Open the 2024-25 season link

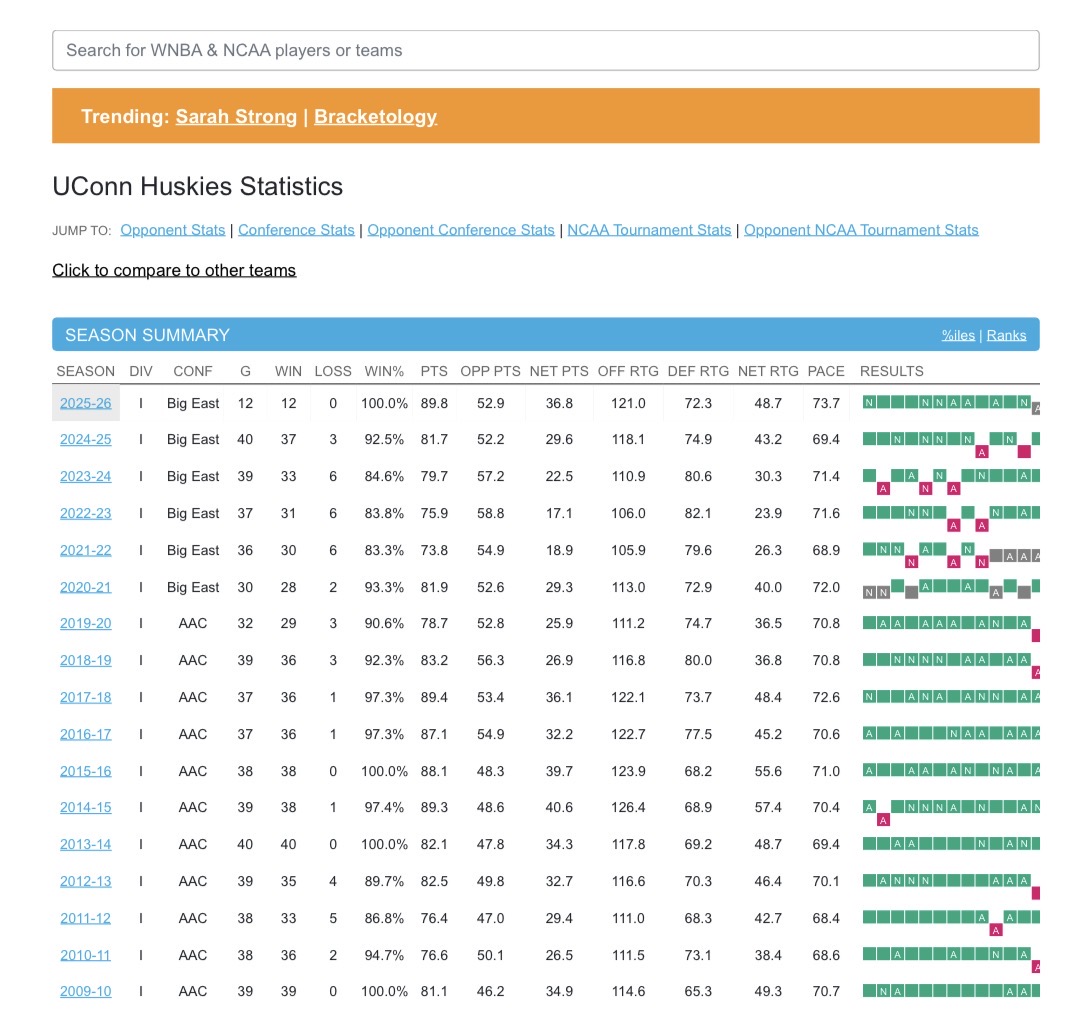[x=86, y=439]
